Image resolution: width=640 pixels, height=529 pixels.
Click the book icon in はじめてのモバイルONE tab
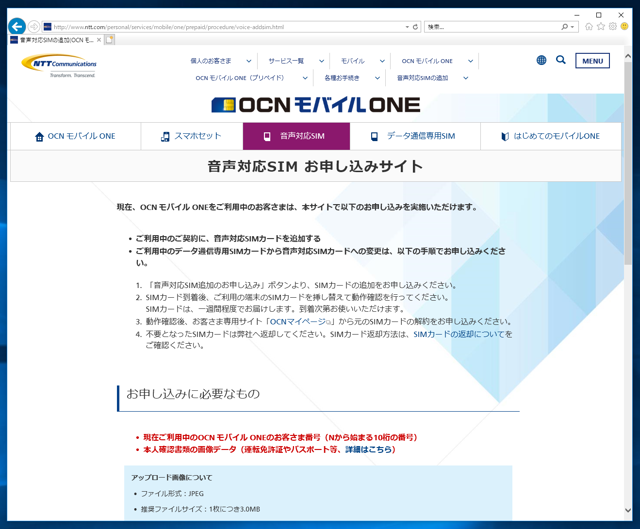pos(505,136)
